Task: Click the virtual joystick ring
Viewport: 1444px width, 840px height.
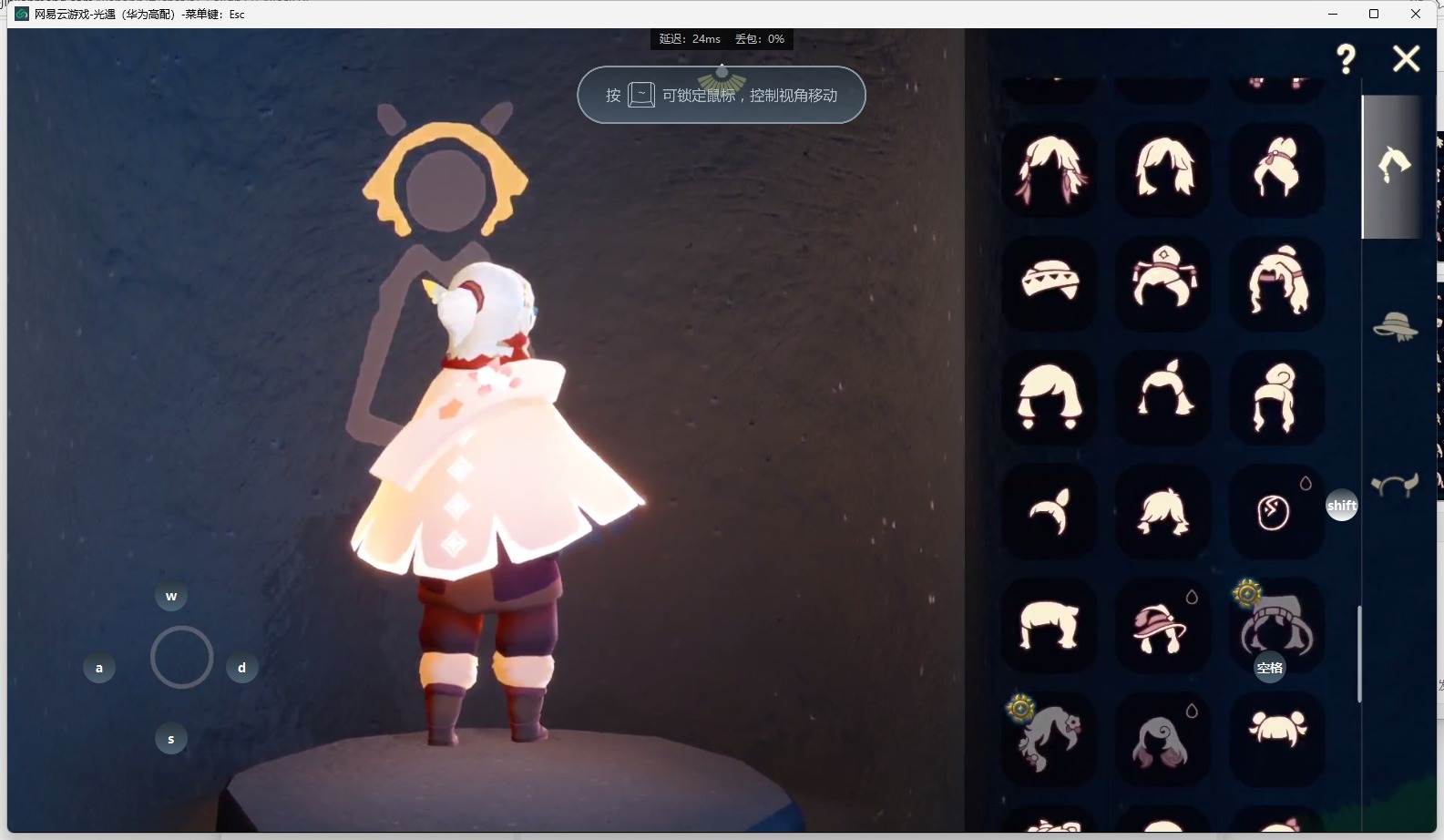Action: click(x=181, y=657)
